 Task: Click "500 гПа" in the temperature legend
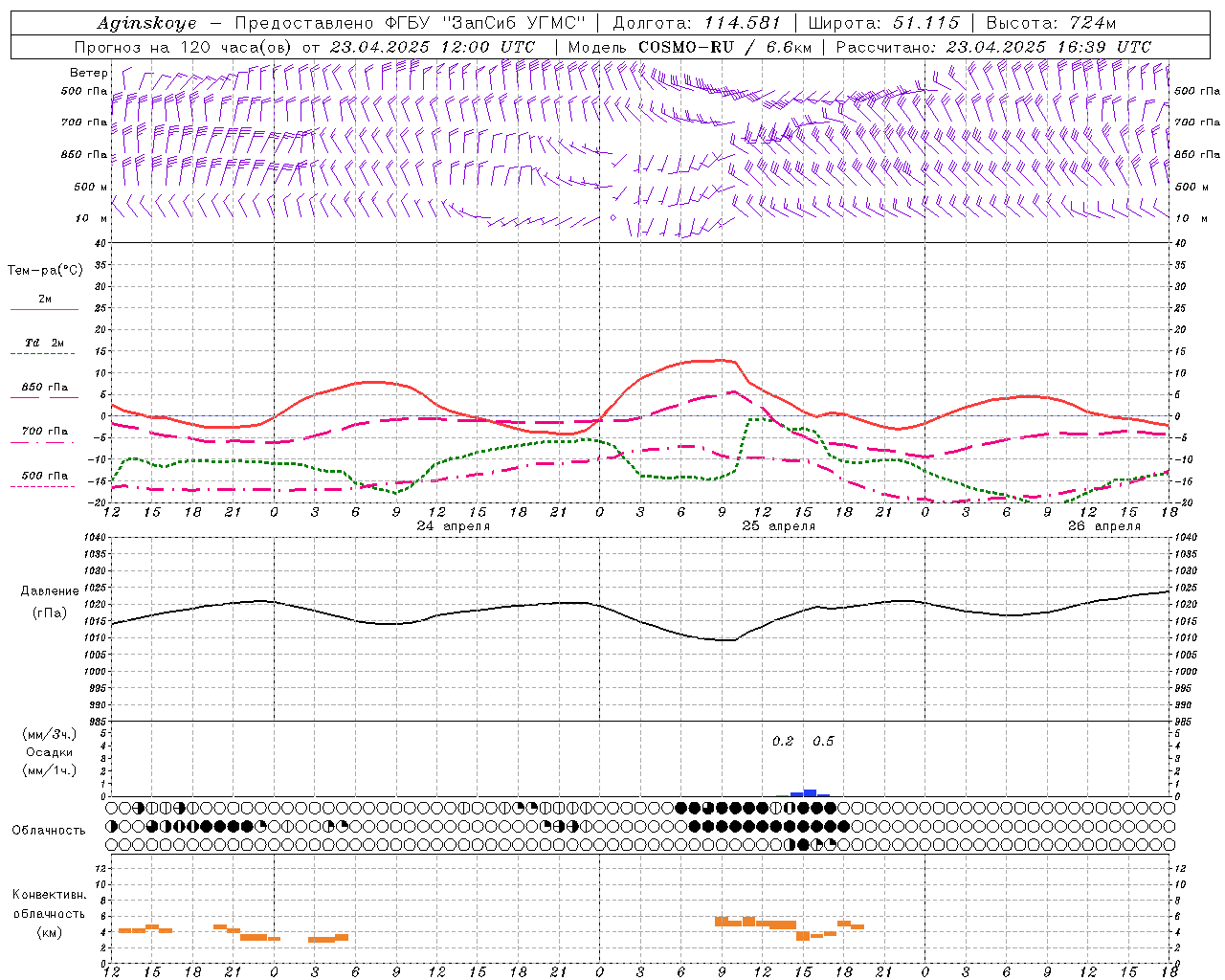click(x=45, y=476)
